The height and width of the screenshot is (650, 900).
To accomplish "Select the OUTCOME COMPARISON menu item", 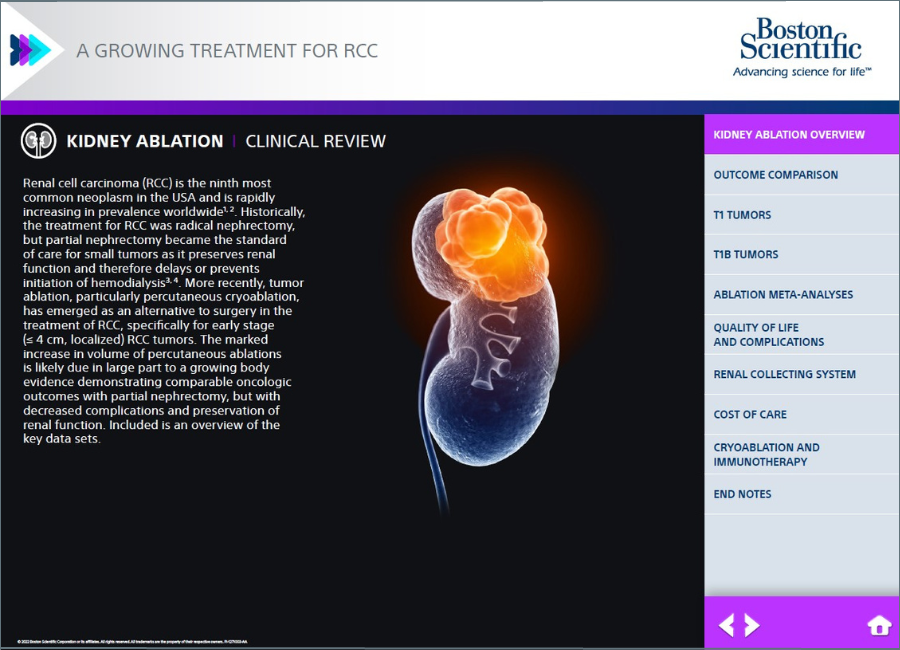I will 800,174.
